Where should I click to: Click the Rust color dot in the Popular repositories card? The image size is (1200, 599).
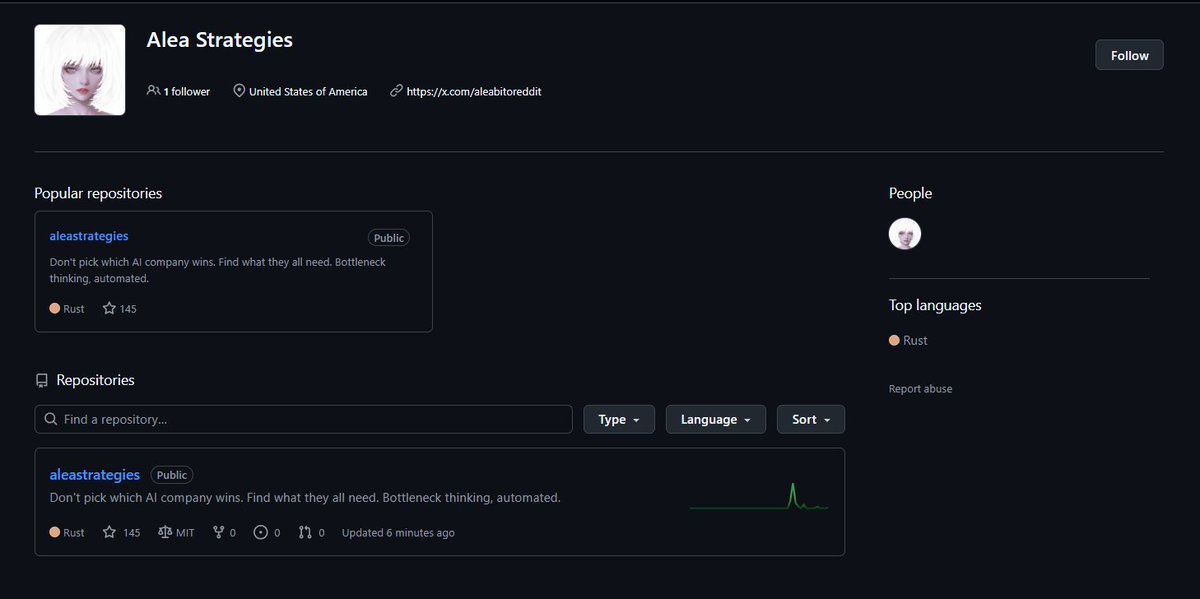[55, 309]
